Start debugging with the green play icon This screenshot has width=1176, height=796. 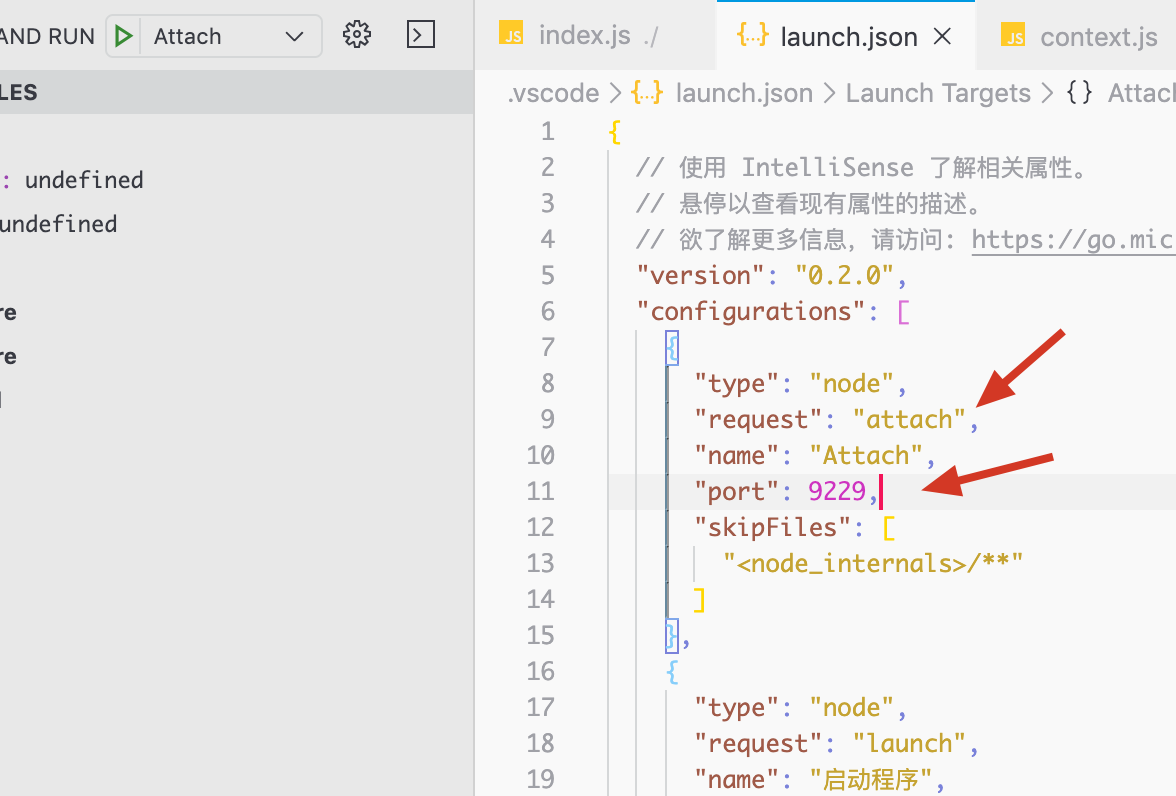[x=124, y=36]
